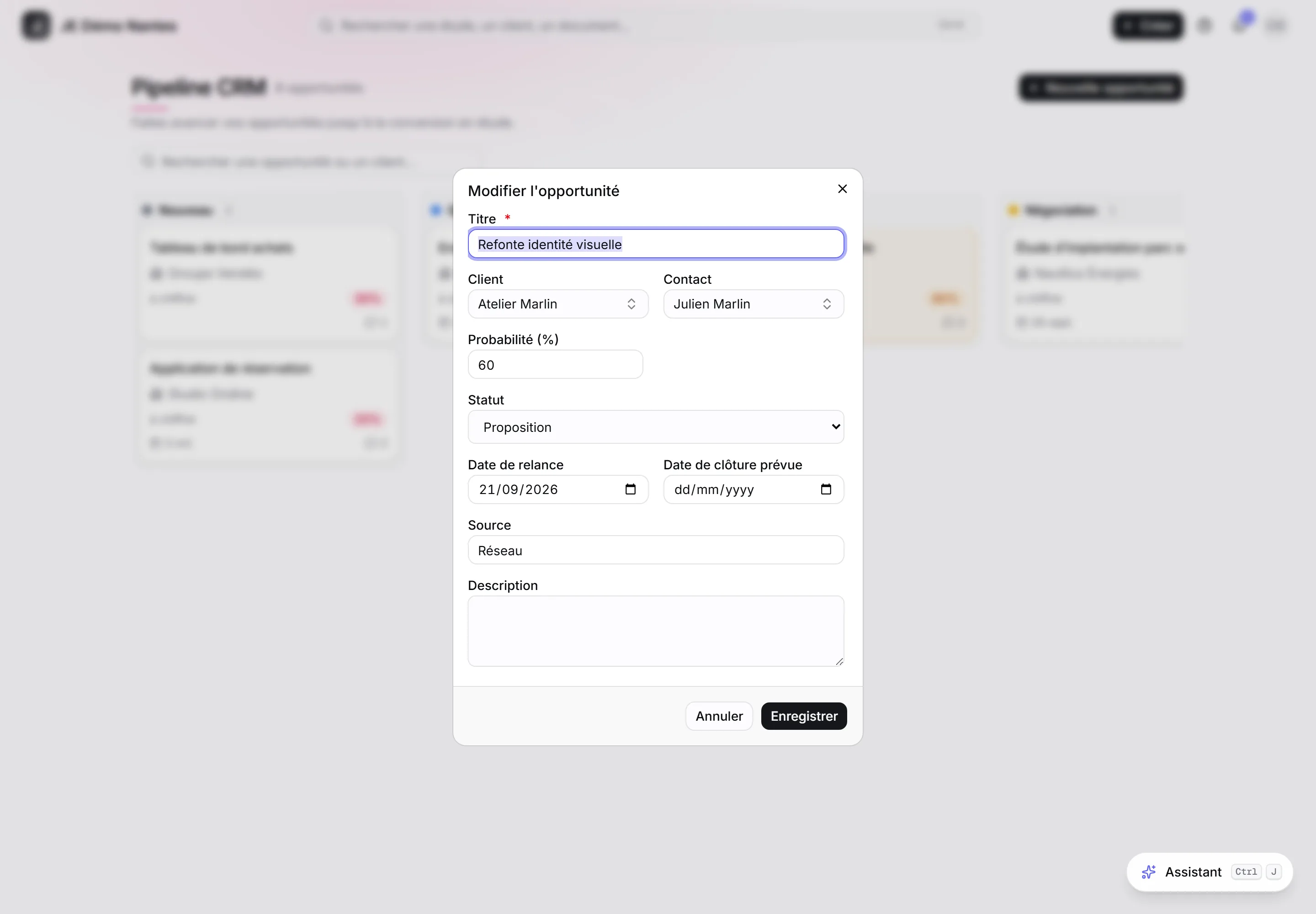Click the Enregistrer button
Viewport: 1316px width, 914px height.
point(803,717)
